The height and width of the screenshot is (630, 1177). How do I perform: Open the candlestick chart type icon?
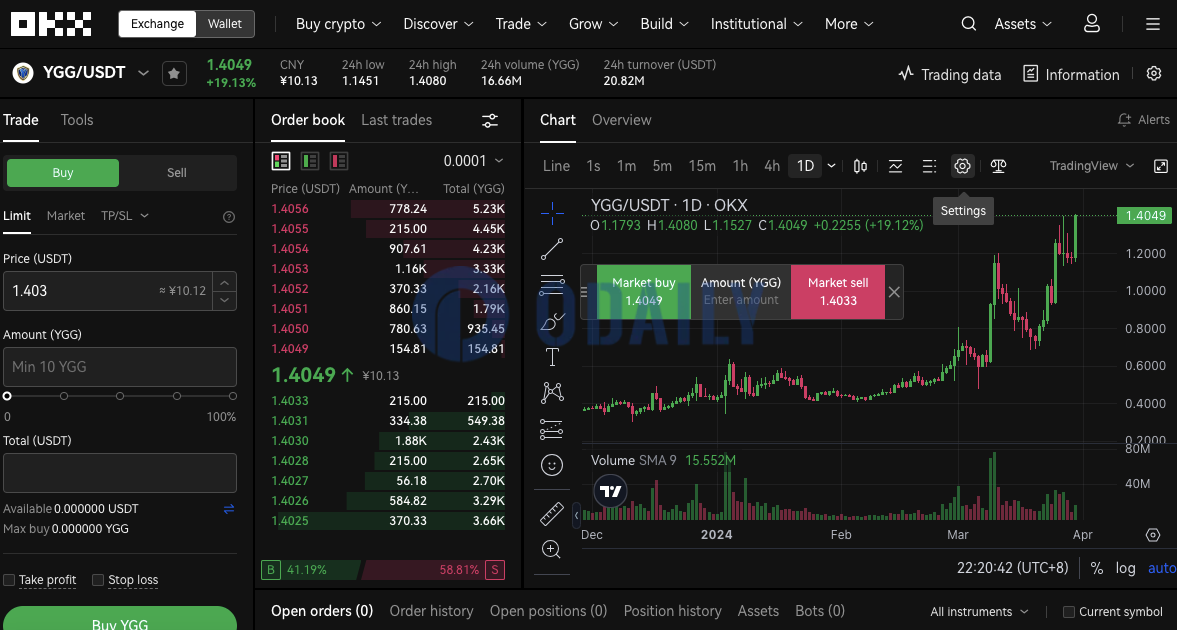tap(860, 166)
